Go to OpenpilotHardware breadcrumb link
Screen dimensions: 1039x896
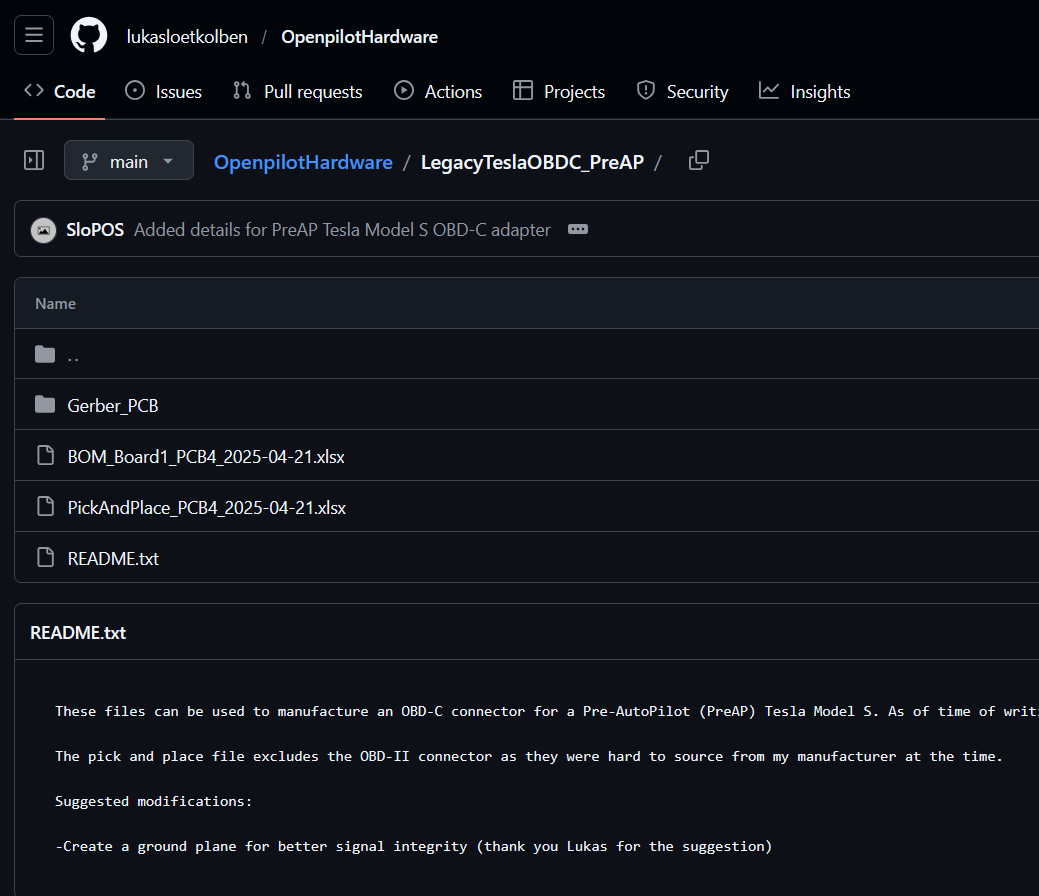[x=303, y=162]
